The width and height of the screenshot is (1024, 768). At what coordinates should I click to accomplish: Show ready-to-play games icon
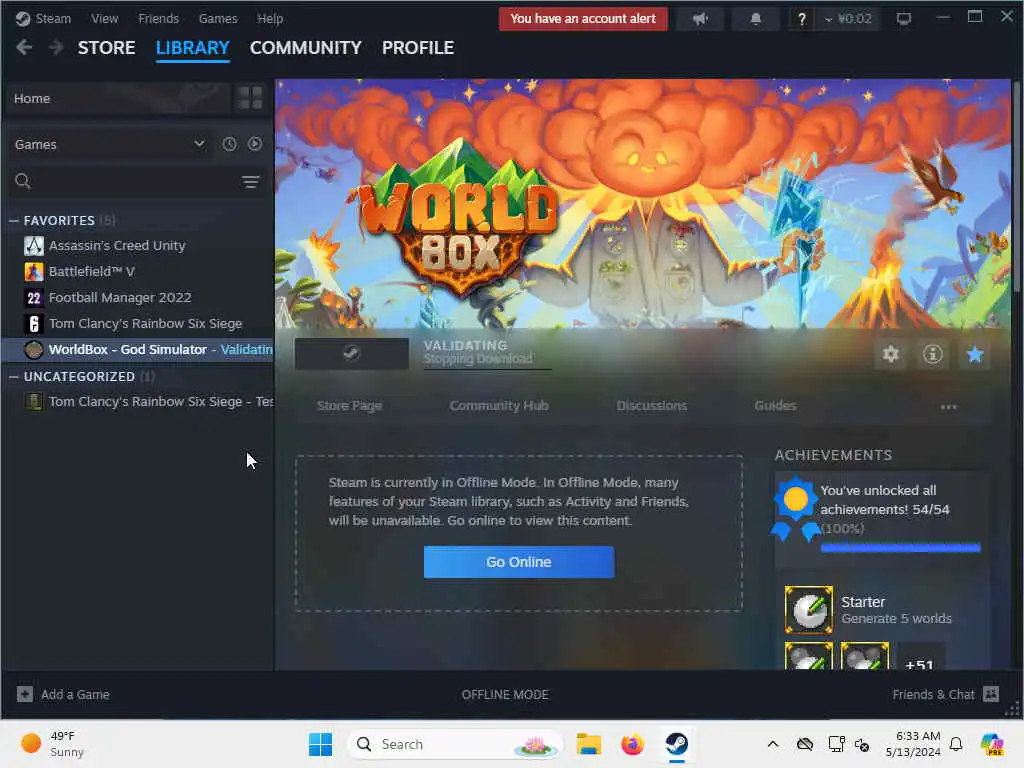click(x=255, y=144)
